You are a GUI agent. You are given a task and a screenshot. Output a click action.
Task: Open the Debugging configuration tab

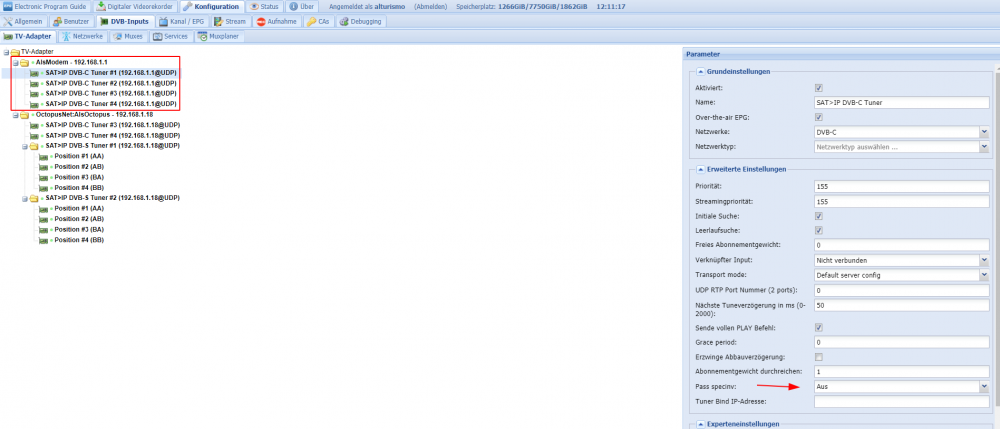tap(361, 21)
